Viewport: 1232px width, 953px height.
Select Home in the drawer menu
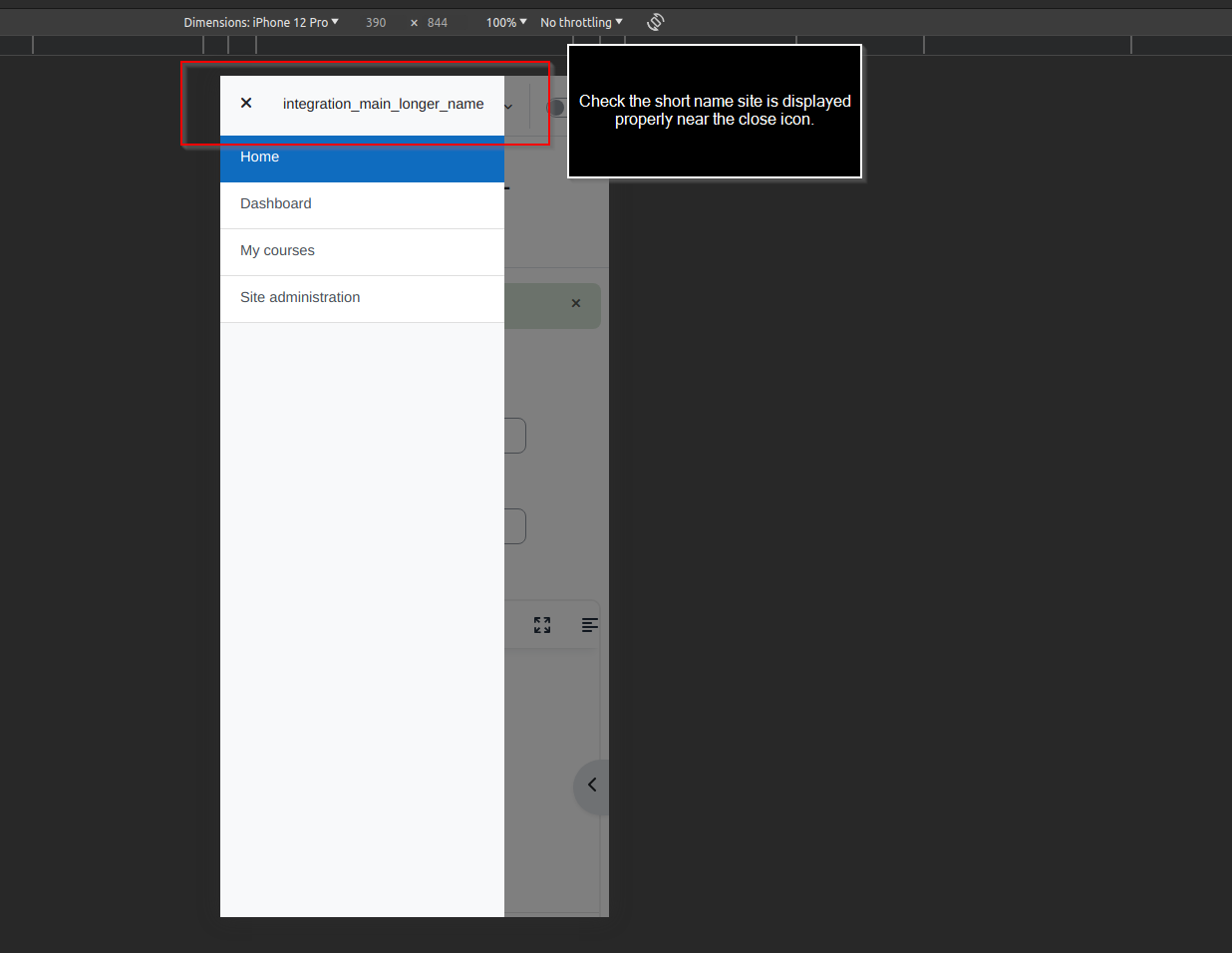(x=362, y=158)
